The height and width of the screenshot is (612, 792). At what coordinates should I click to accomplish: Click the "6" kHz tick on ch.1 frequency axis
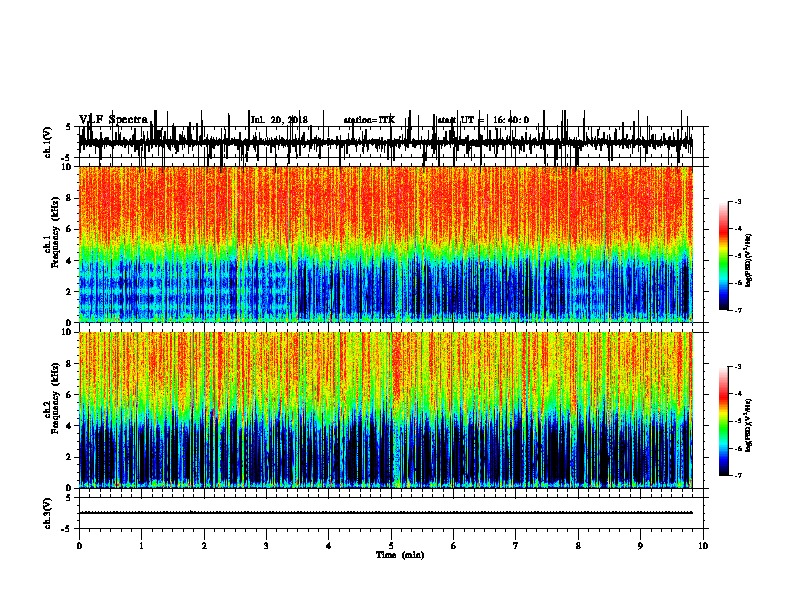click(70, 229)
